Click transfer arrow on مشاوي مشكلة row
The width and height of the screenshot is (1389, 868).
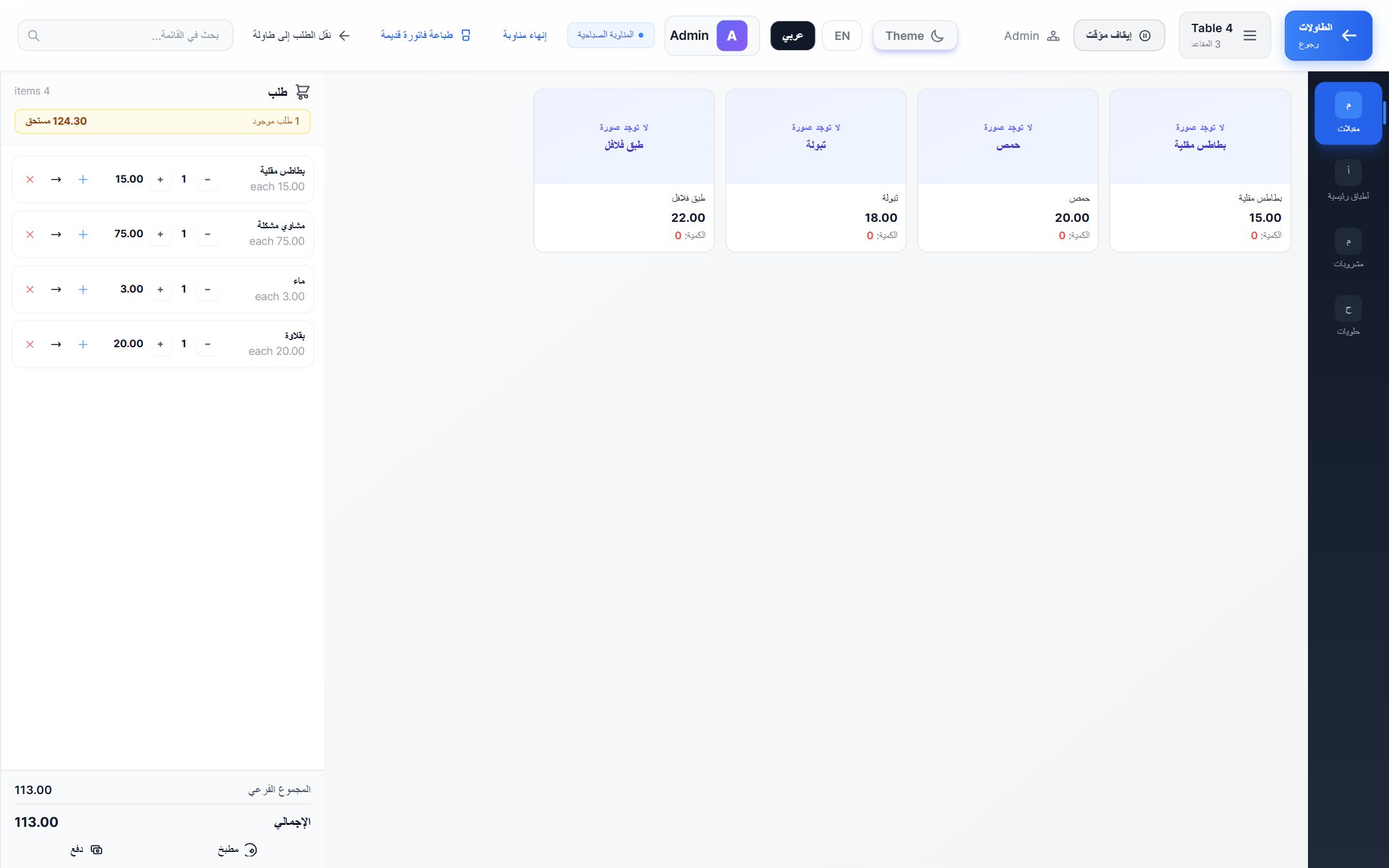[56, 235]
